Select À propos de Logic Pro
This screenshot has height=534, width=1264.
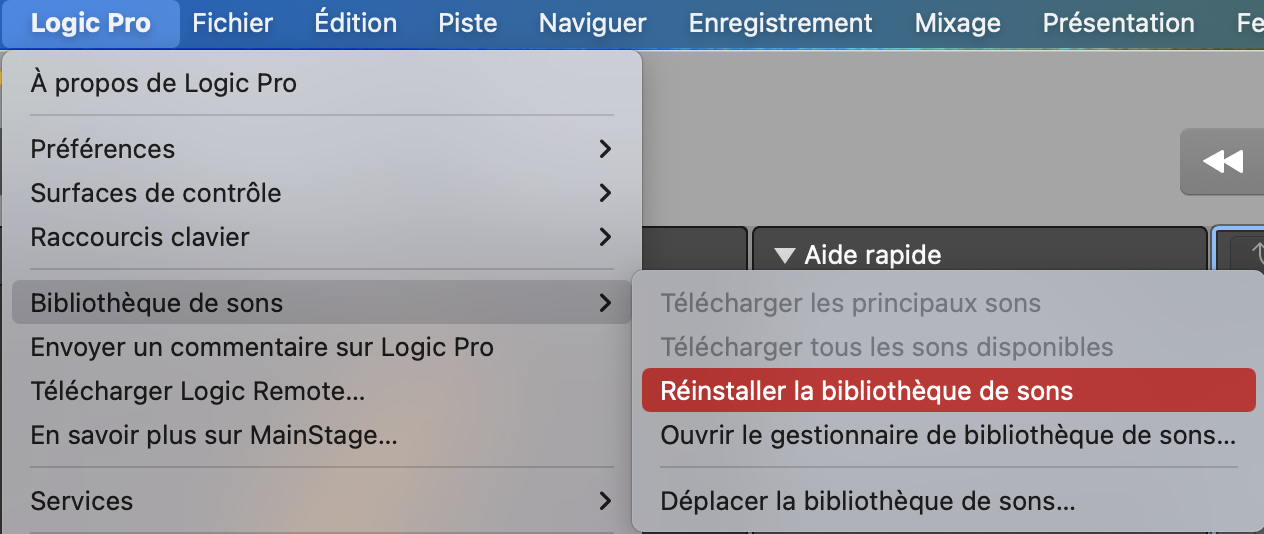click(164, 83)
